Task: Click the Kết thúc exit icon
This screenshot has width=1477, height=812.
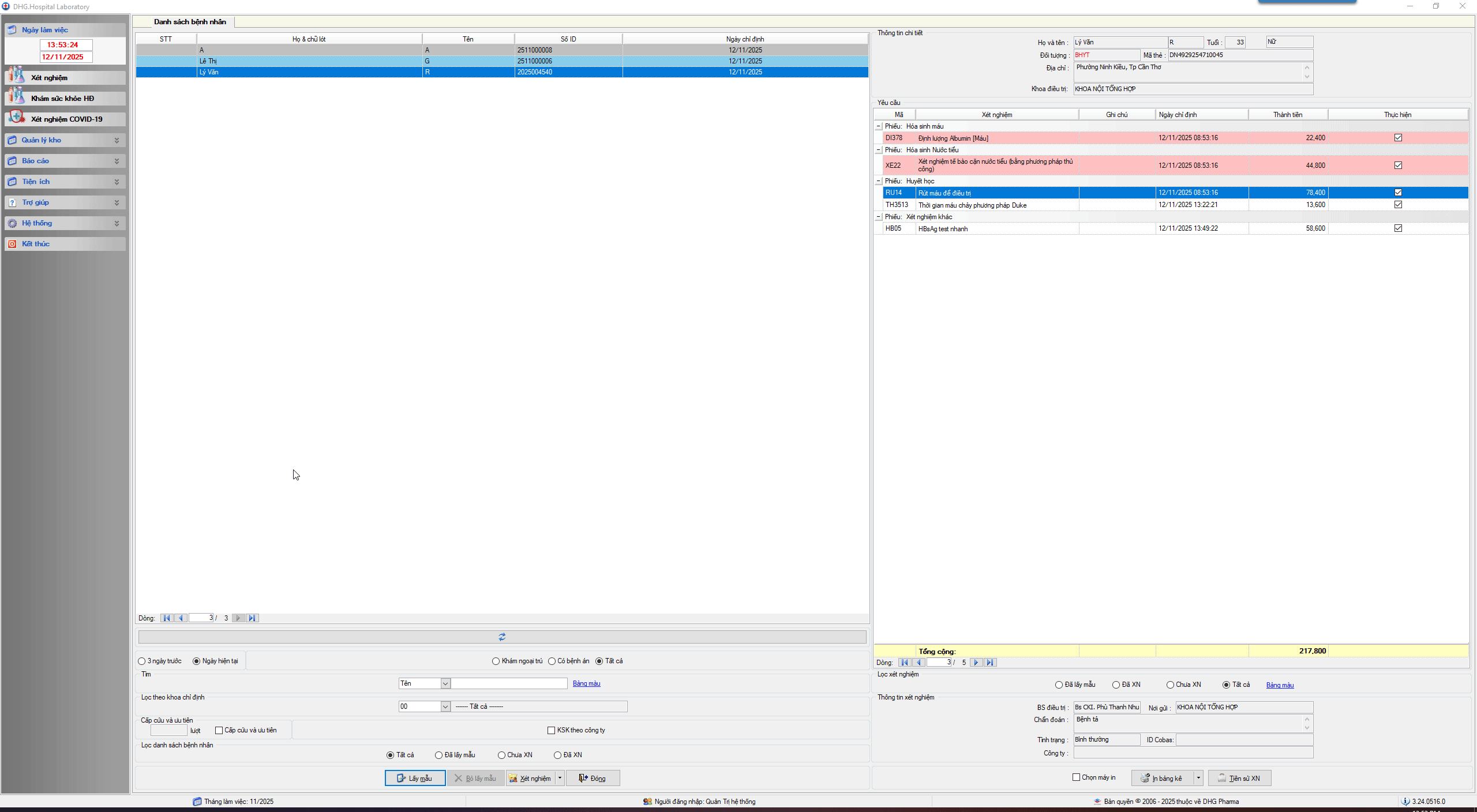Action: coord(12,244)
